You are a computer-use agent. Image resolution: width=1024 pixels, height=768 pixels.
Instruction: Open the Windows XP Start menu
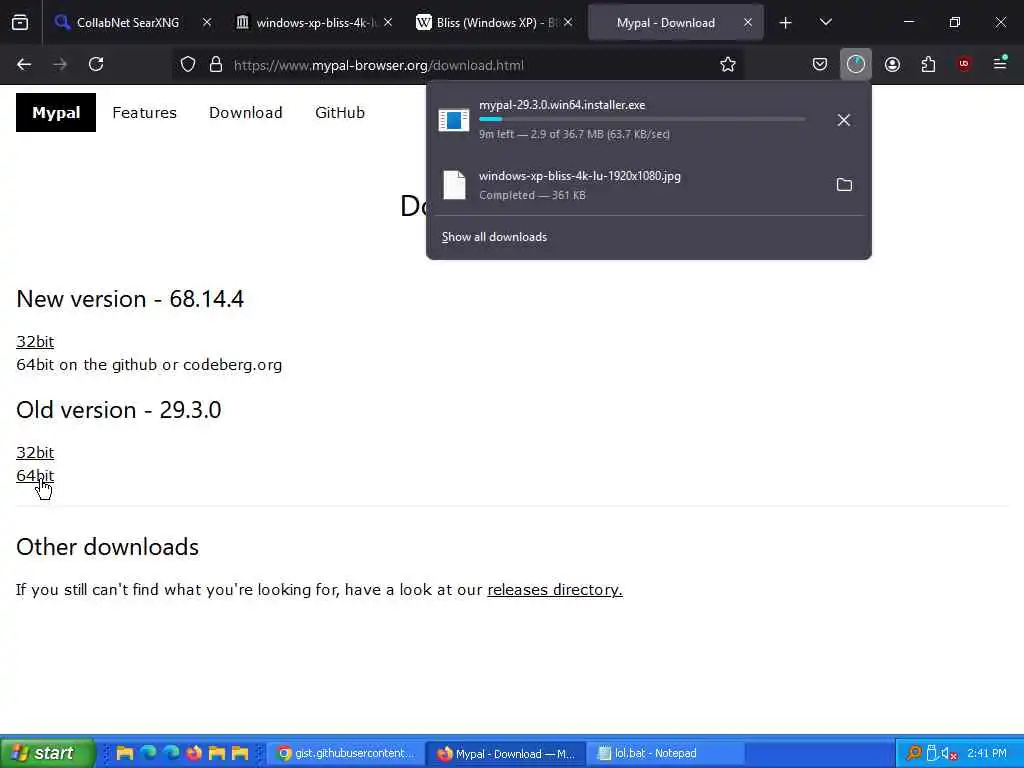[x=47, y=753]
